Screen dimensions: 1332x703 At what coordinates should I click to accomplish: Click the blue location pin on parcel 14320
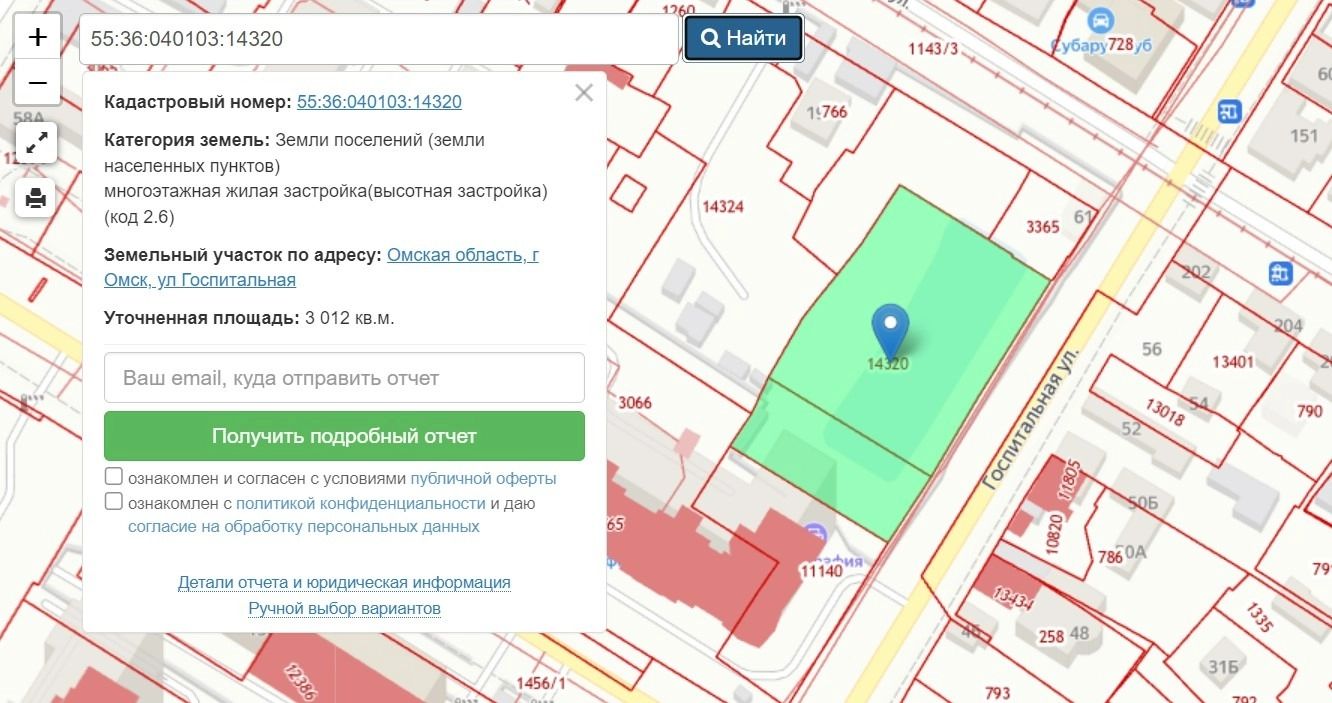[x=890, y=331]
